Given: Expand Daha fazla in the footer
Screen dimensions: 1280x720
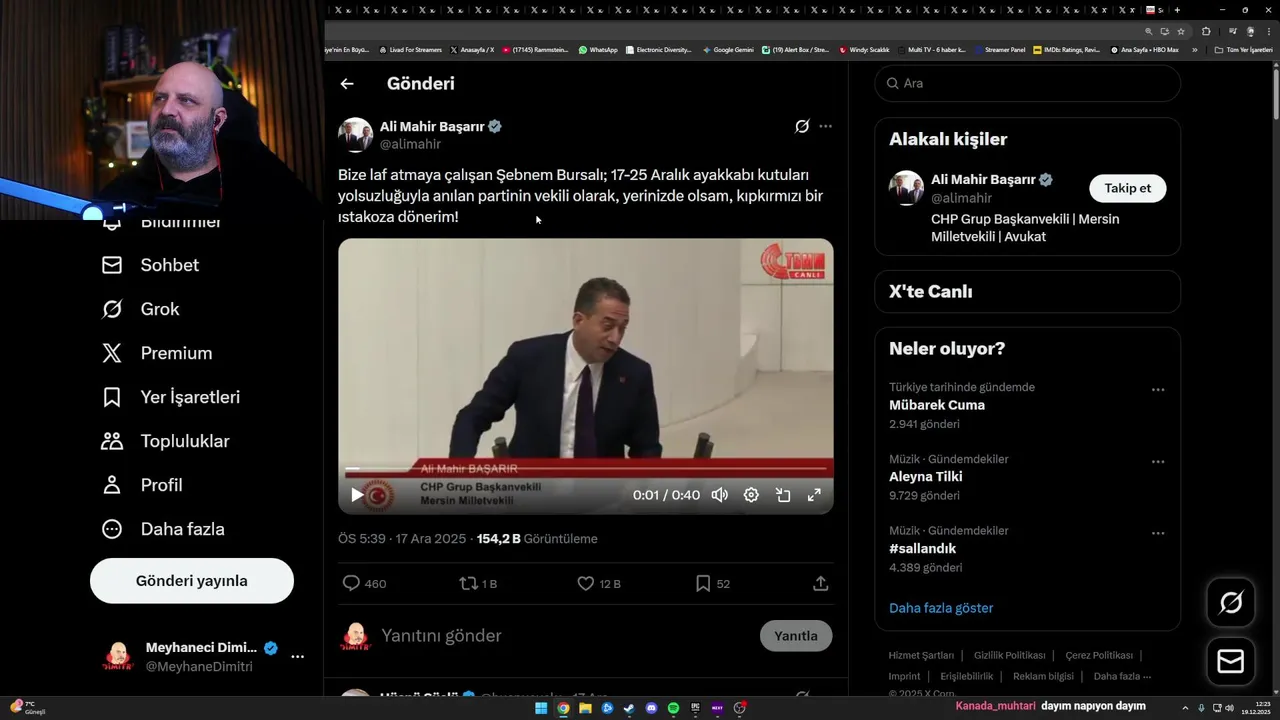Looking at the screenshot, I should 1122,677.
